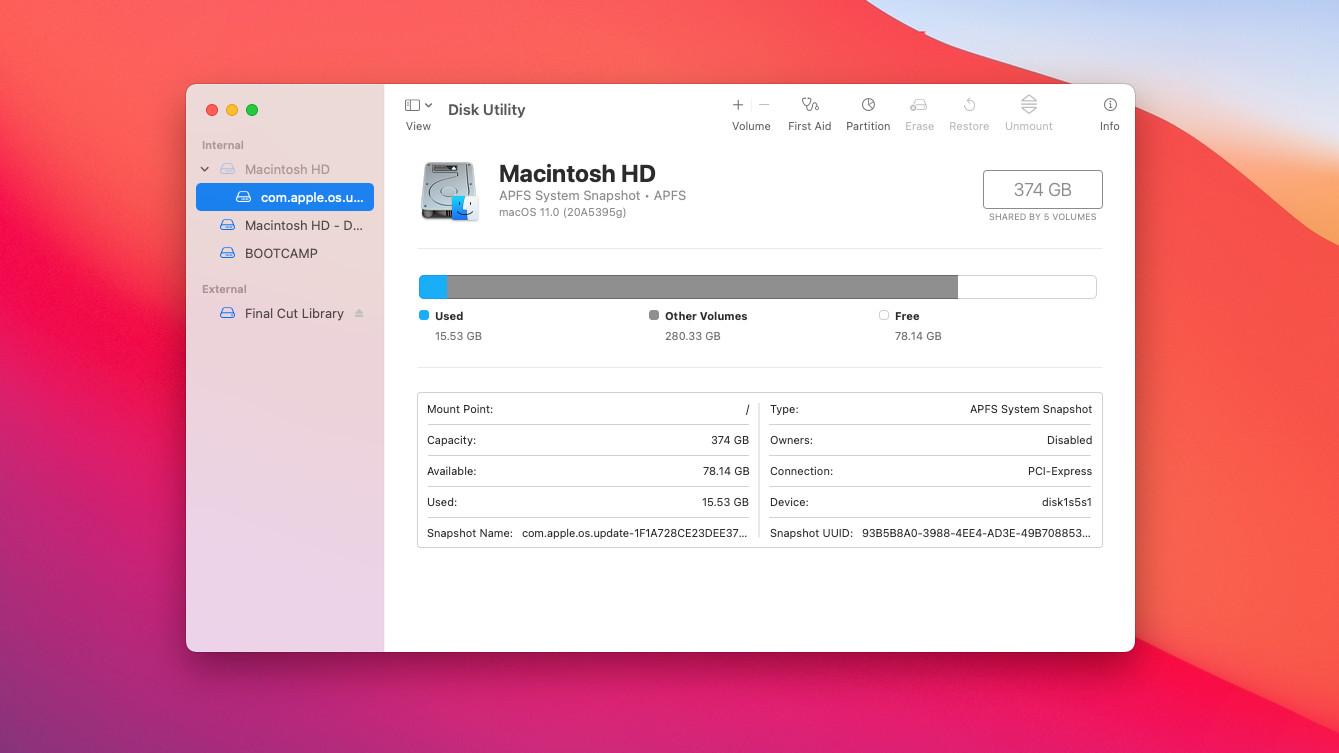Click the External sidebar section header
This screenshot has width=1339, height=753.
224,289
